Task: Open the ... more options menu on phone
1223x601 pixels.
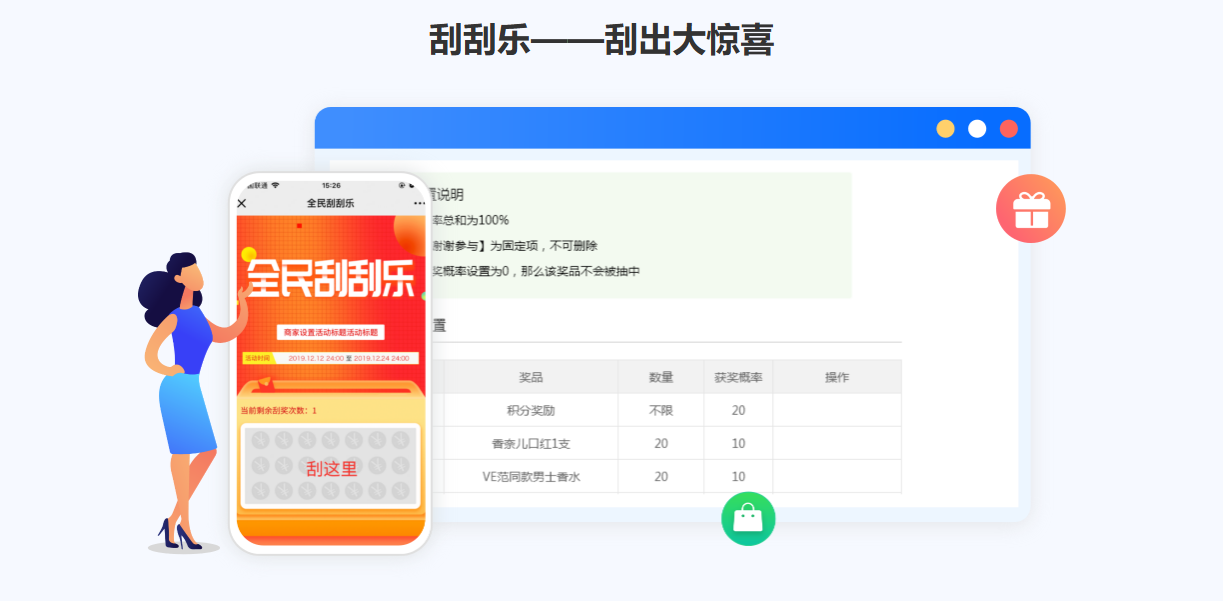Action: click(x=418, y=203)
